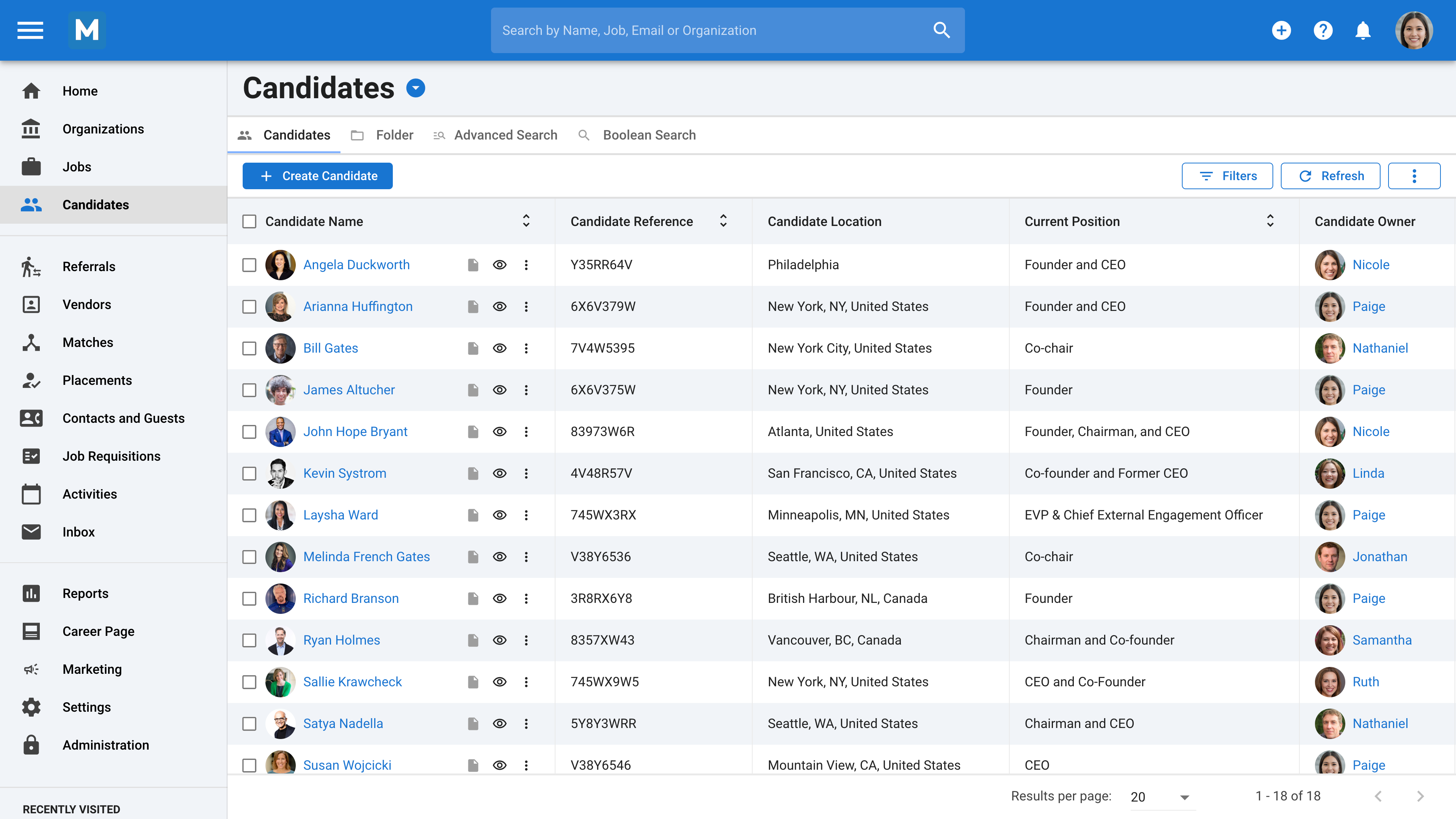
Task: Open more options menu for Kevin Systrom
Action: point(526,474)
